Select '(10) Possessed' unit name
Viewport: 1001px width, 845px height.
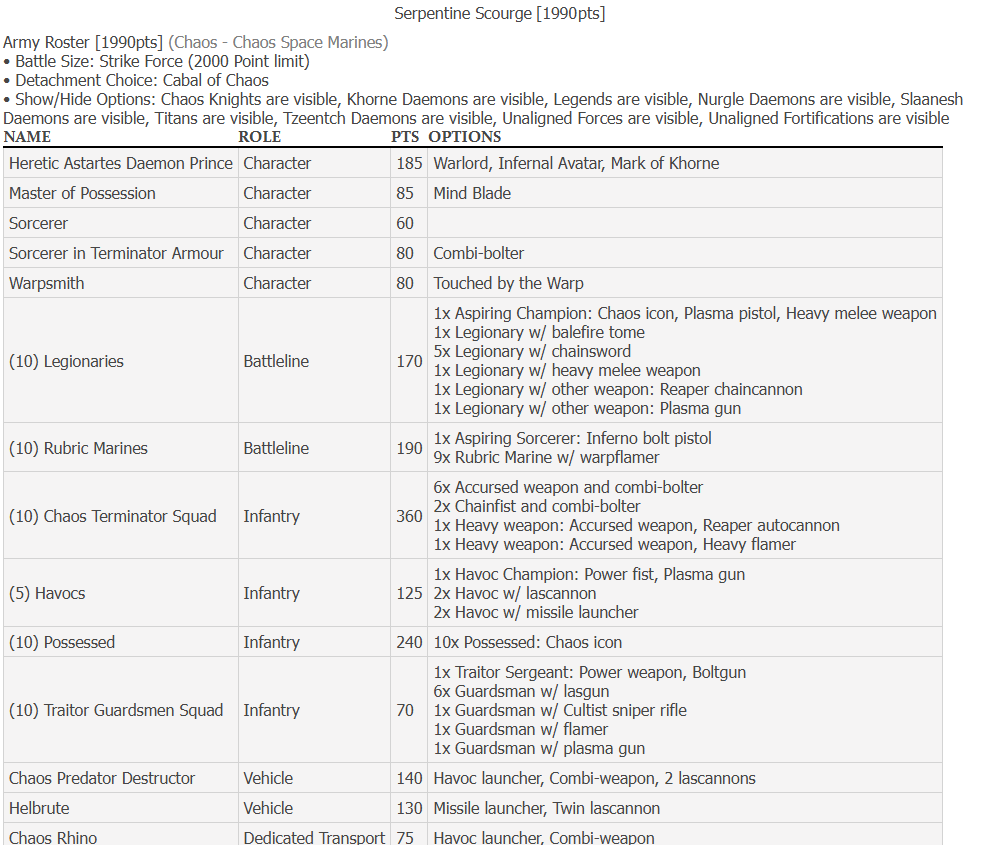62,643
